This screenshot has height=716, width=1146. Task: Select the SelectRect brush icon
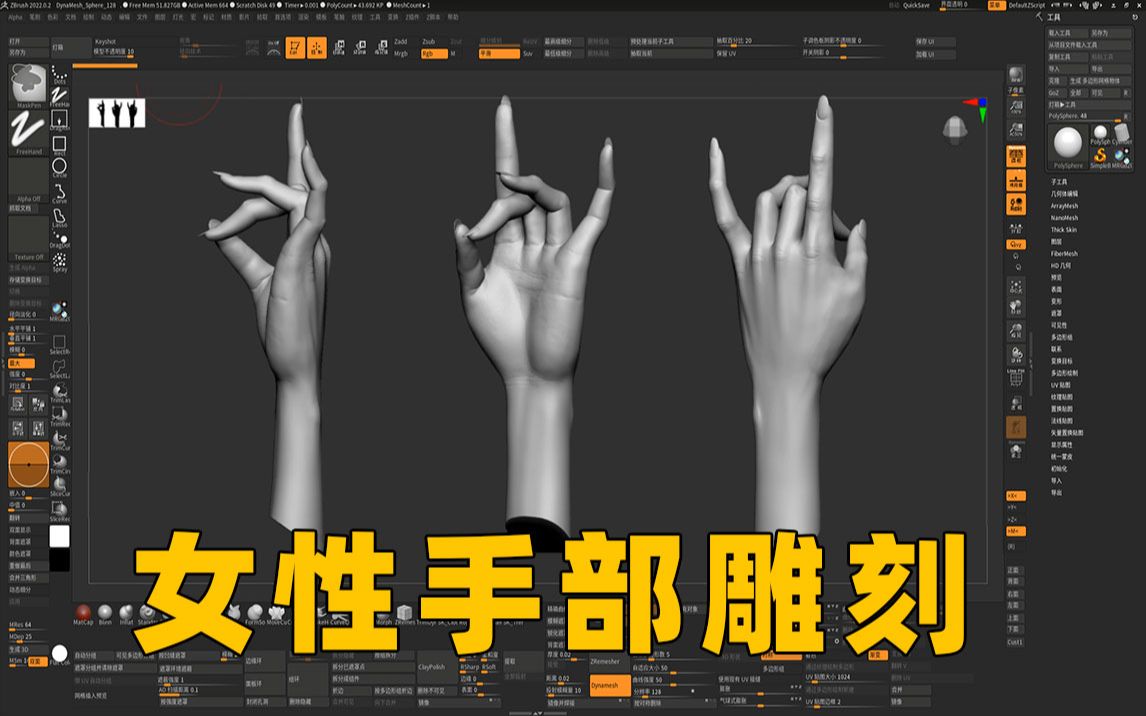click(x=59, y=345)
